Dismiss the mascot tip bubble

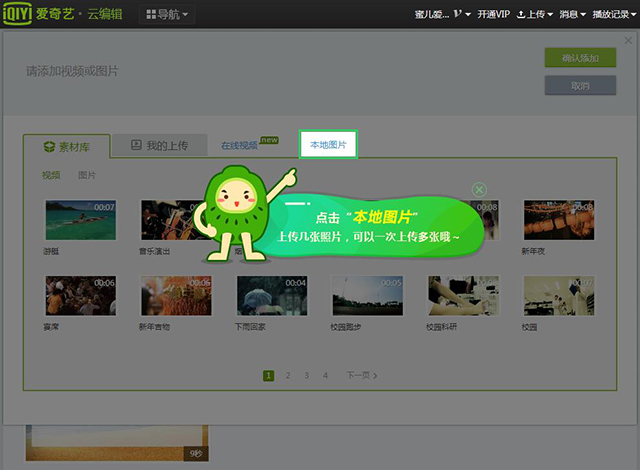coord(479,190)
